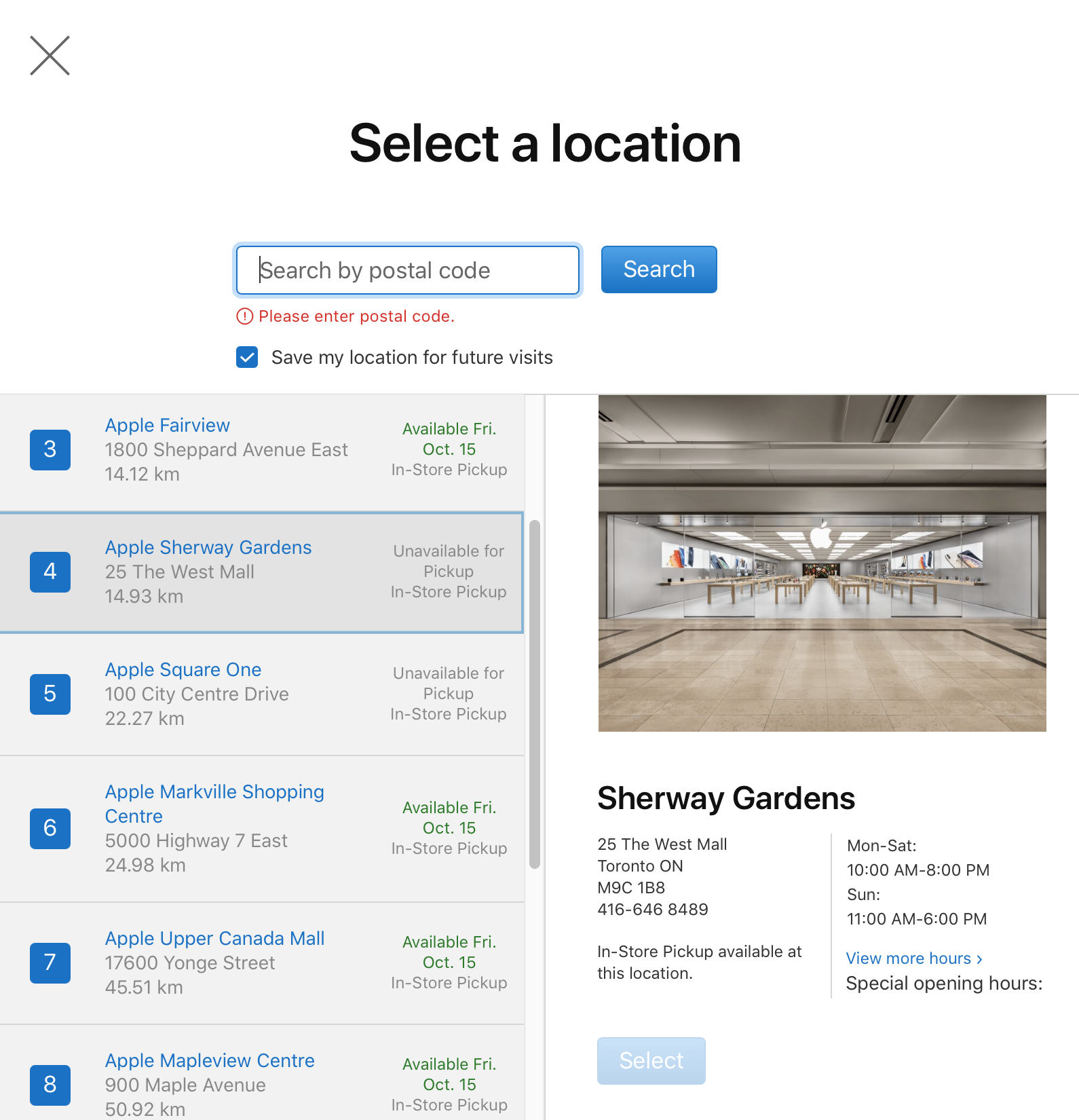The height and width of the screenshot is (1120, 1079).
Task: Click Fairview's Available Fri. Oct. 15 status
Action: [449, 439]
